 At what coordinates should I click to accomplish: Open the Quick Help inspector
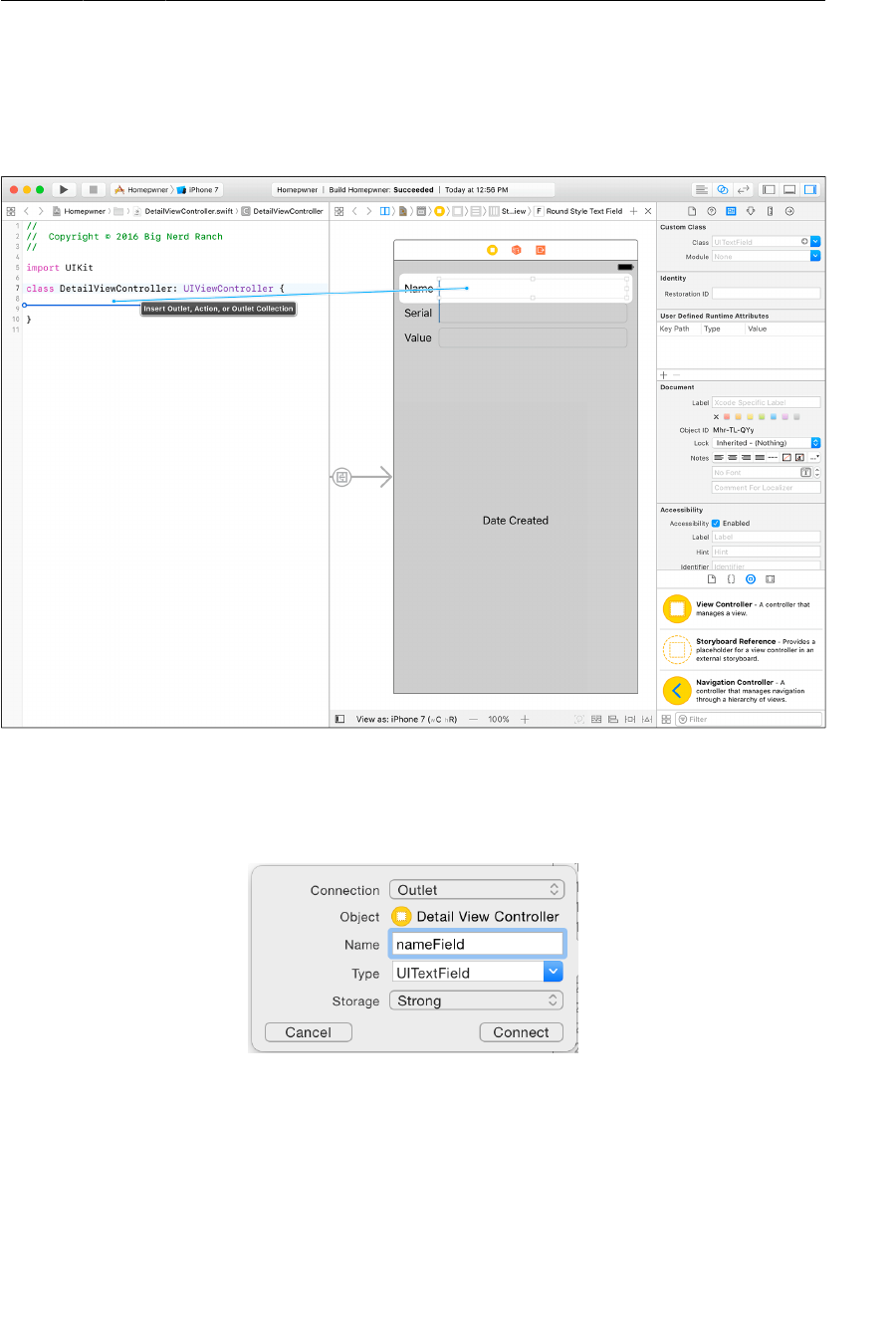pyautogui.click(x=711, y=211)
